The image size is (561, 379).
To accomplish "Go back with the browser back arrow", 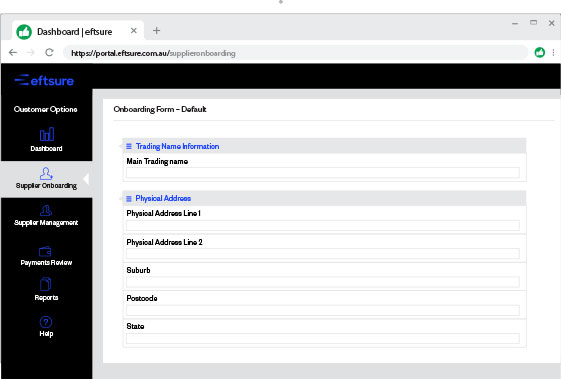I will pyautogui.click(x=13, y=53).
